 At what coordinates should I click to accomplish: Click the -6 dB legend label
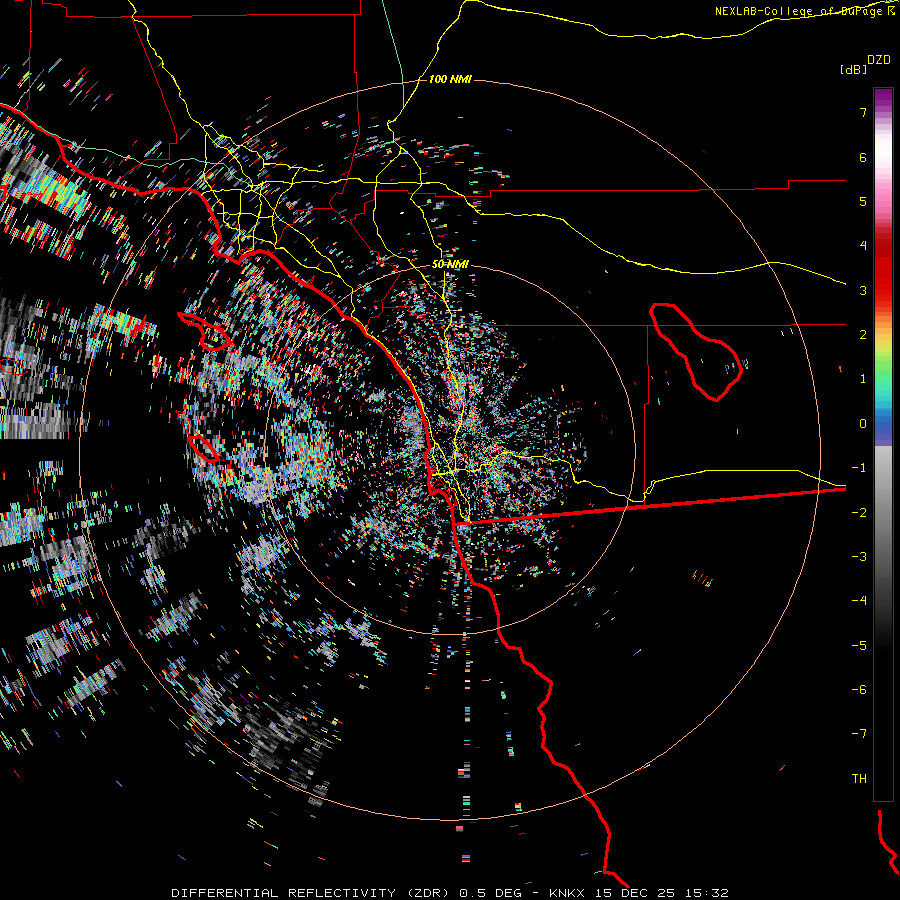[859, 690]
